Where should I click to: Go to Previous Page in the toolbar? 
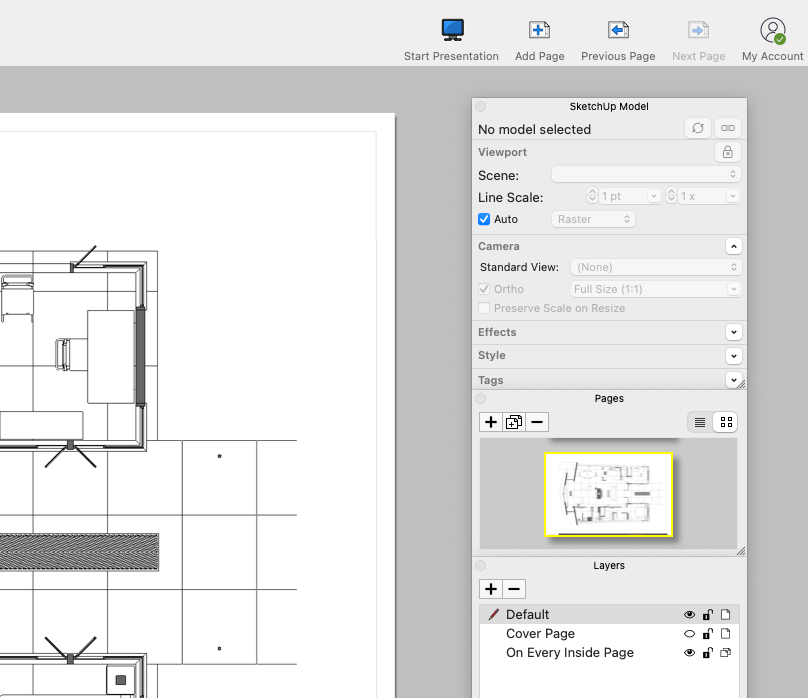click(618, 30)
